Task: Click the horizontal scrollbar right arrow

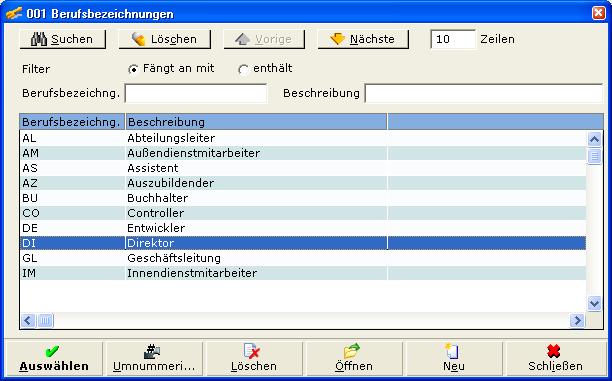Action: click(x=577, y=320)
